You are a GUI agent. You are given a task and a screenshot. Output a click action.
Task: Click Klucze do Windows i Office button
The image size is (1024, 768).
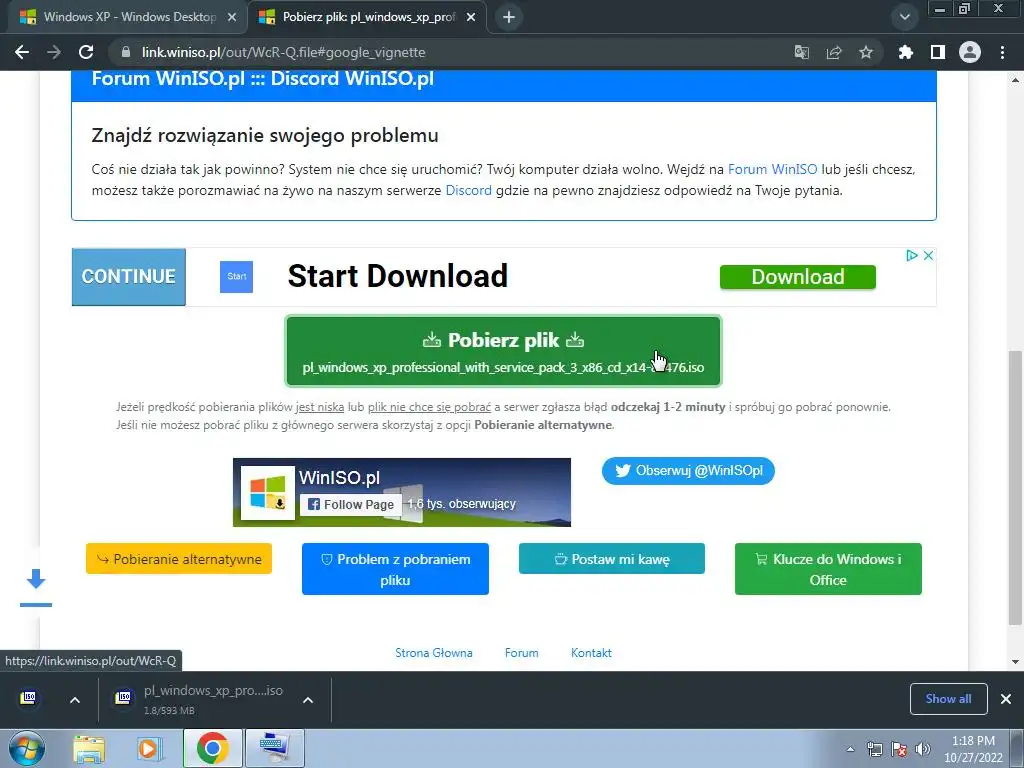click(828, 569)
